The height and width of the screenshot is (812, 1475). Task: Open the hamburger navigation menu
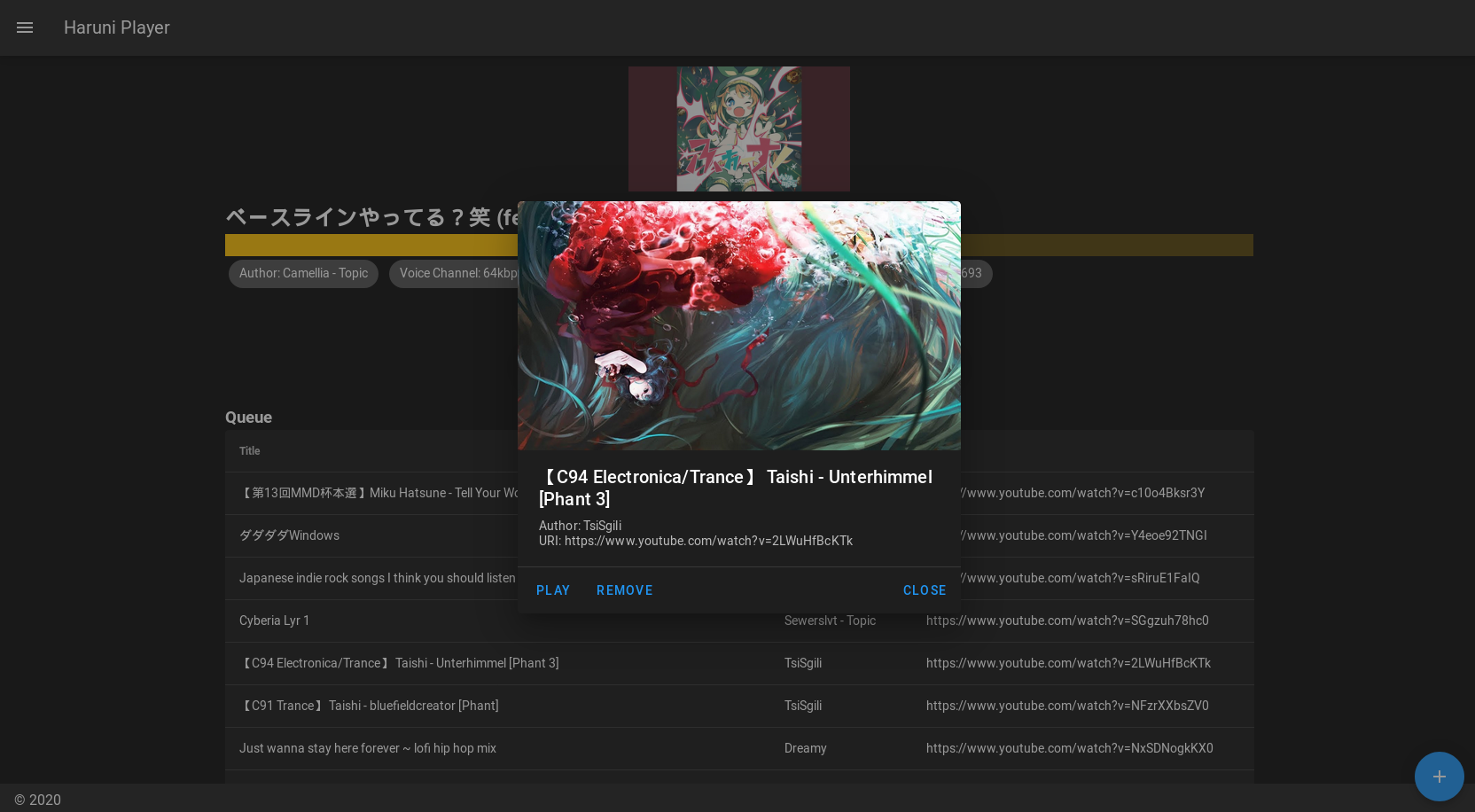[x=25, y=27]
